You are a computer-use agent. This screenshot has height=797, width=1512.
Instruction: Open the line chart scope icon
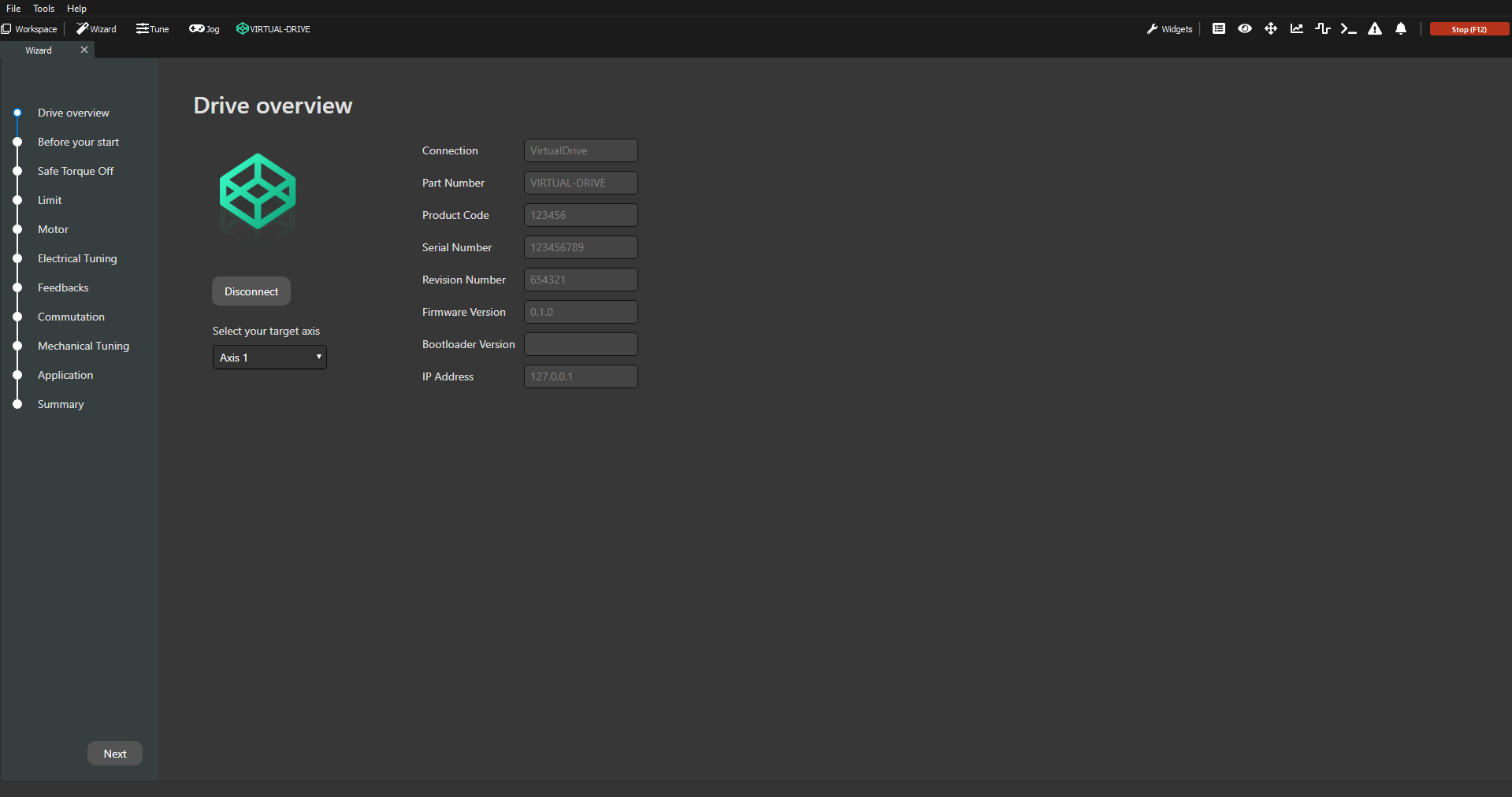(1296, 29)
